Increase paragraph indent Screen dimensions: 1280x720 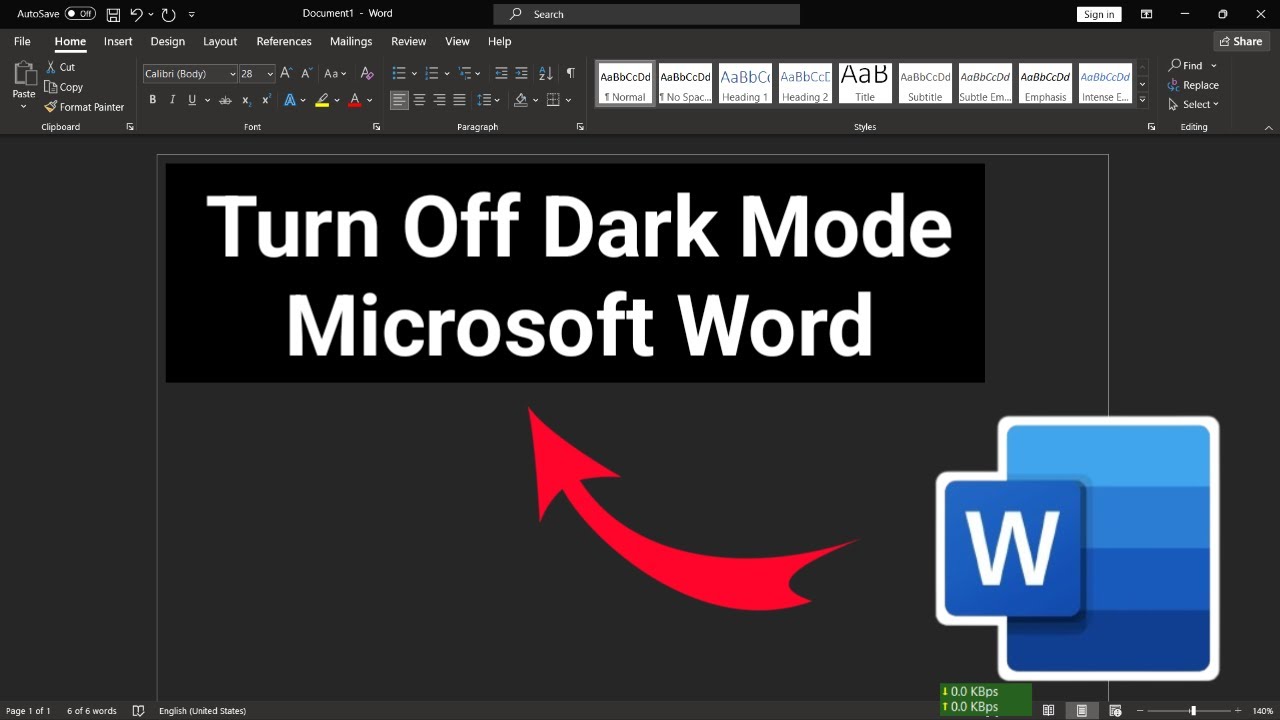pos(521,73)
